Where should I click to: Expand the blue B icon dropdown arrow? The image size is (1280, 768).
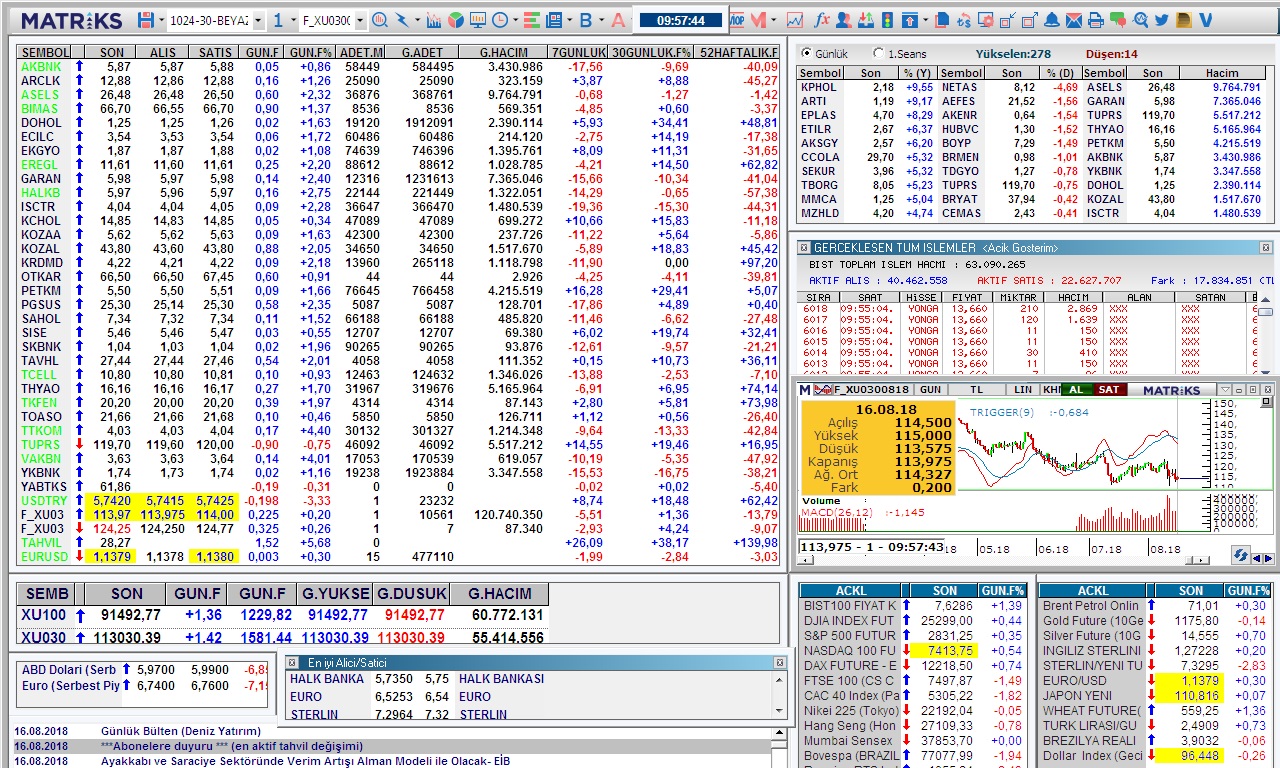tap(600, 20)
